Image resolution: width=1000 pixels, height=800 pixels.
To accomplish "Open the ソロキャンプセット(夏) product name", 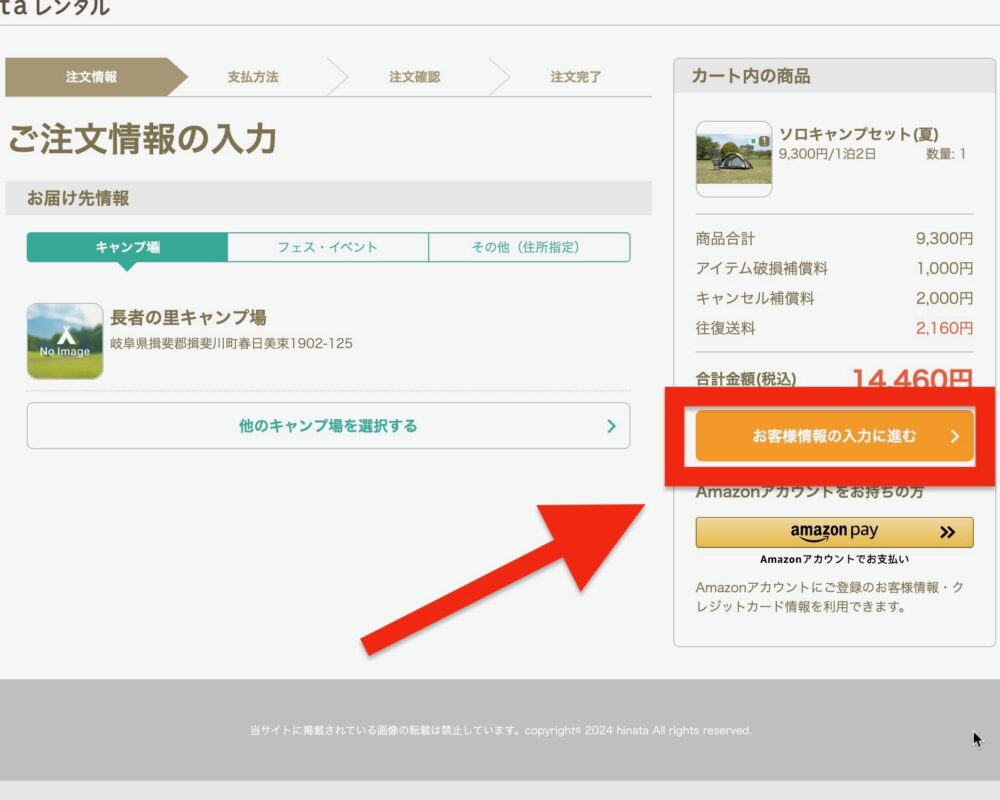I will pos(858,135).
